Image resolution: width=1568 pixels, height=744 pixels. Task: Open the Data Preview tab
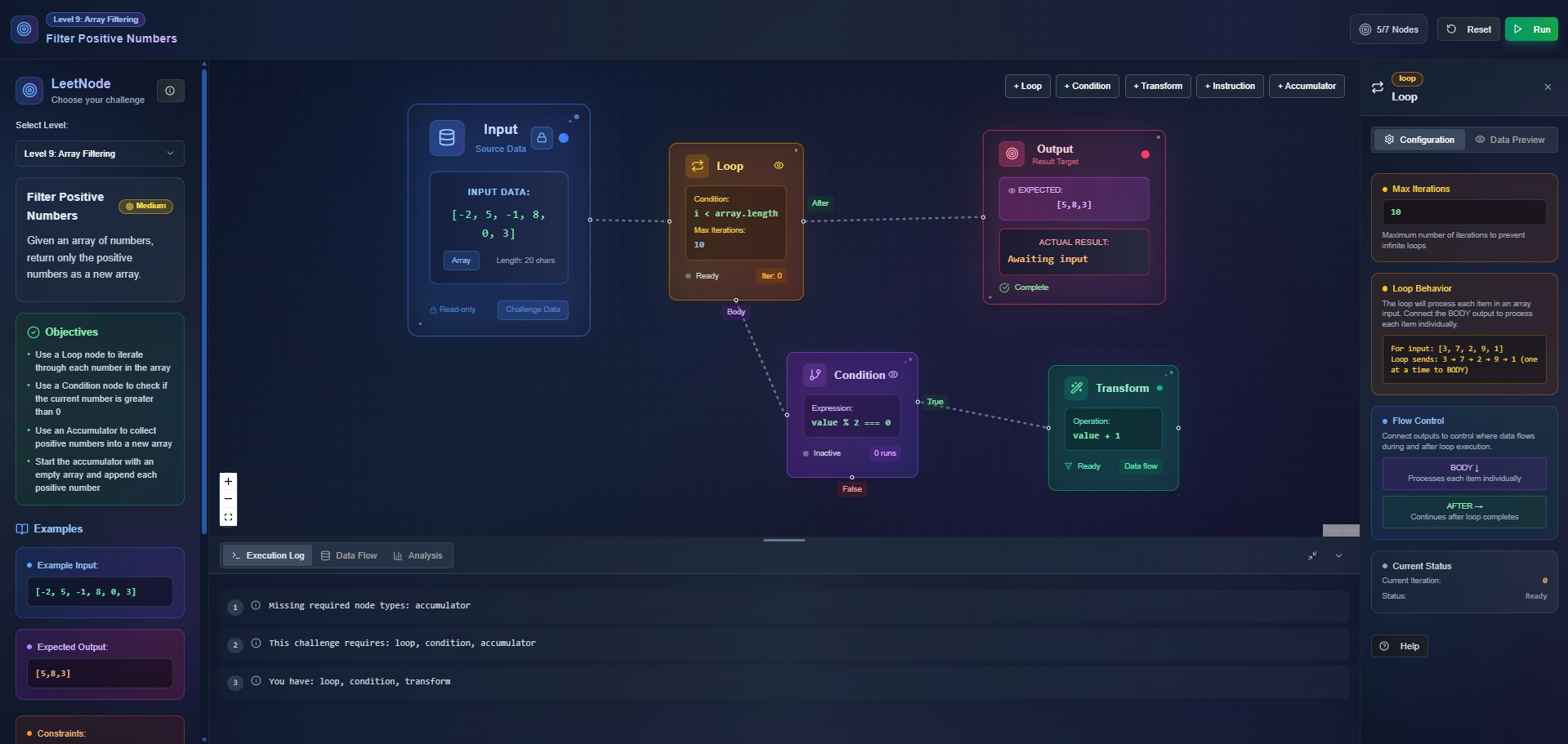(1510, 140)
